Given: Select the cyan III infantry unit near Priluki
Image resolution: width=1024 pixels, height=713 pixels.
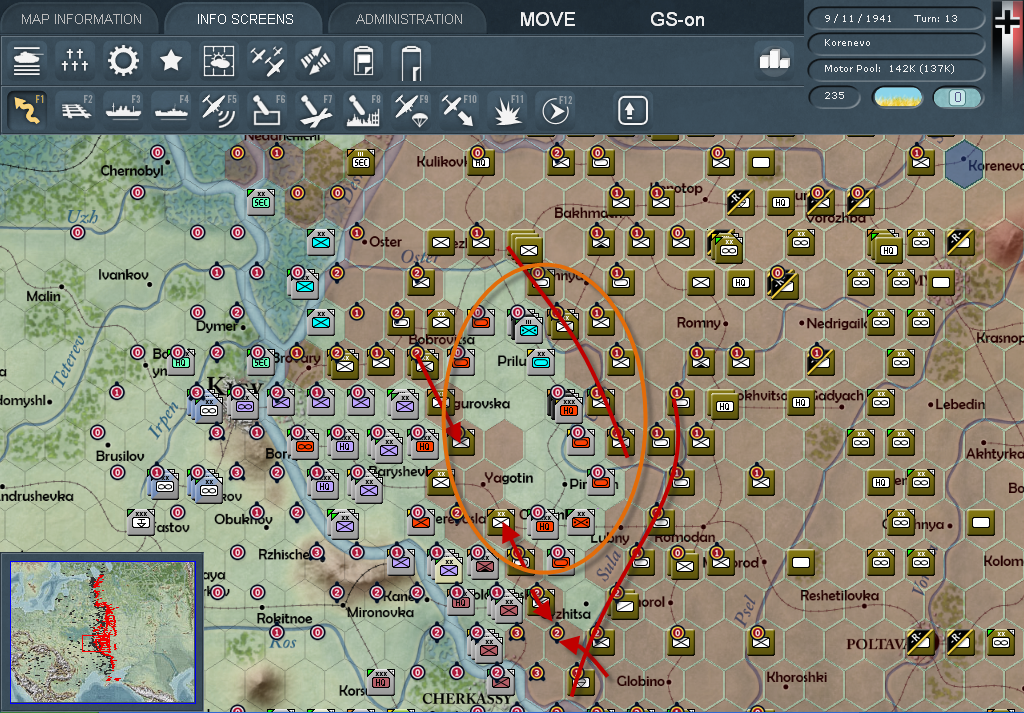Looking at the screenshot, I should (x=528, y=330).
